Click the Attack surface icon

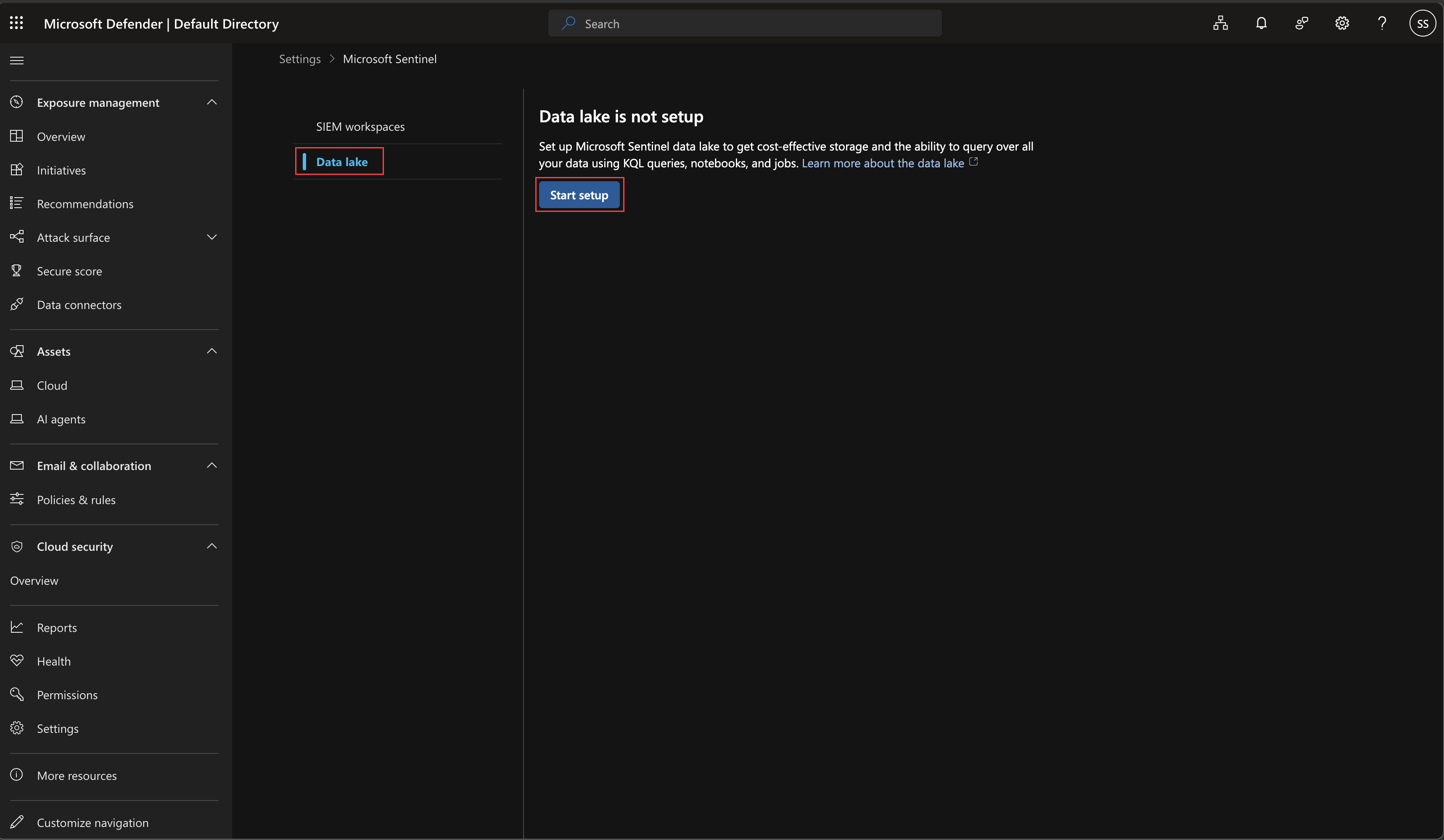(17, 237)
